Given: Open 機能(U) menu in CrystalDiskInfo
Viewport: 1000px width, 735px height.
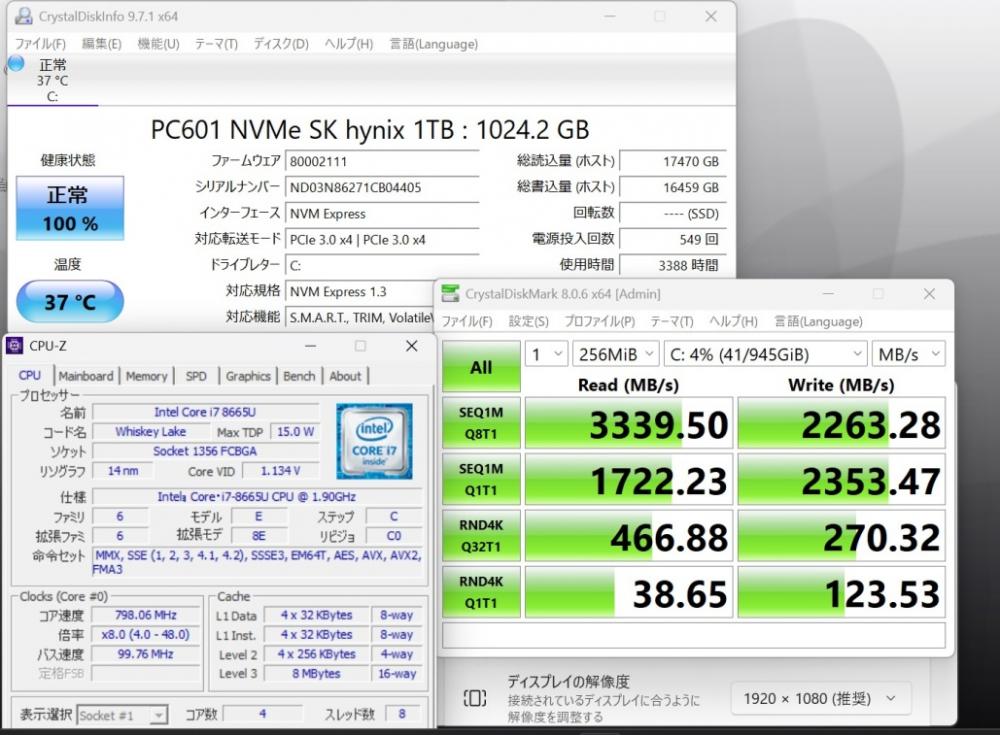Looking at the screenshot, I should [158, 43].
